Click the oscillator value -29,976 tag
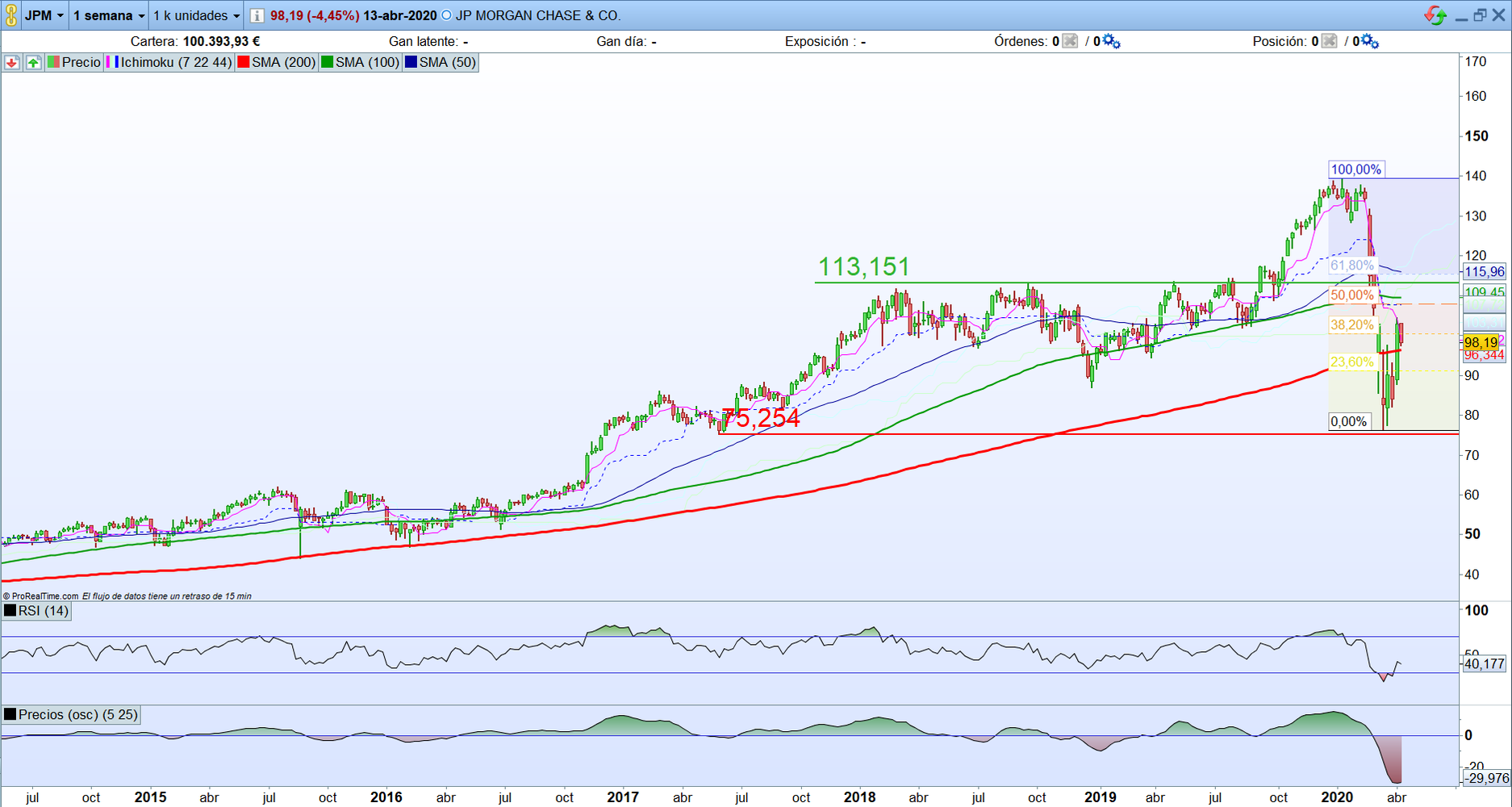Image resolution: width=1512 pixels, height=807 pixels. 1486,778
